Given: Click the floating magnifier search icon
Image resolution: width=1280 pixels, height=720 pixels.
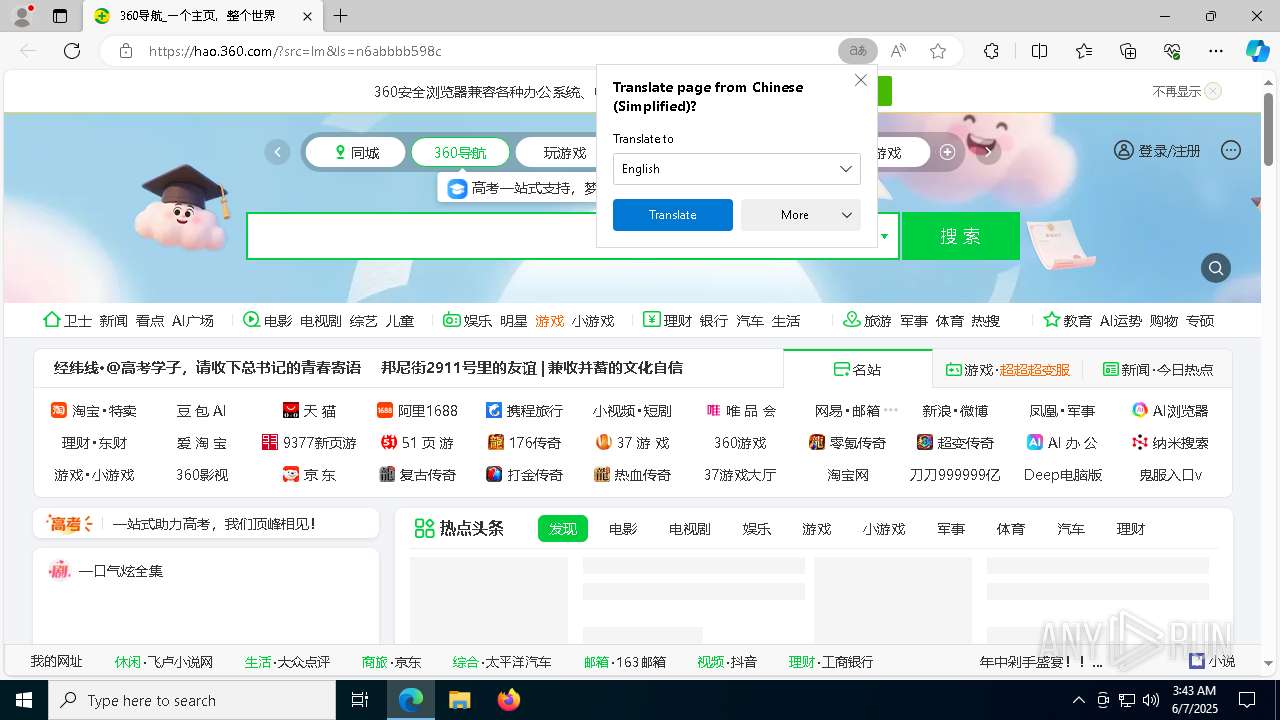Looking at the screenshot, I should (1216, 268).
